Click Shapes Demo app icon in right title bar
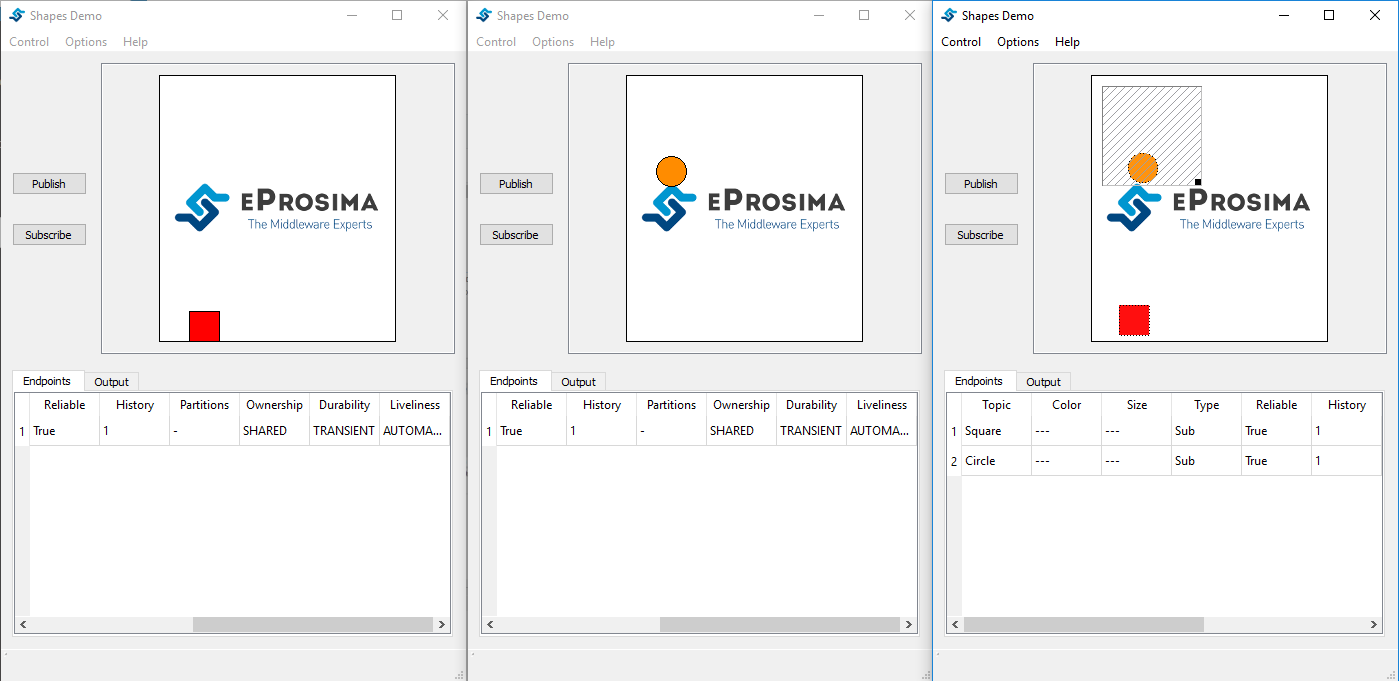1399x681 pixels. [949, 15]
